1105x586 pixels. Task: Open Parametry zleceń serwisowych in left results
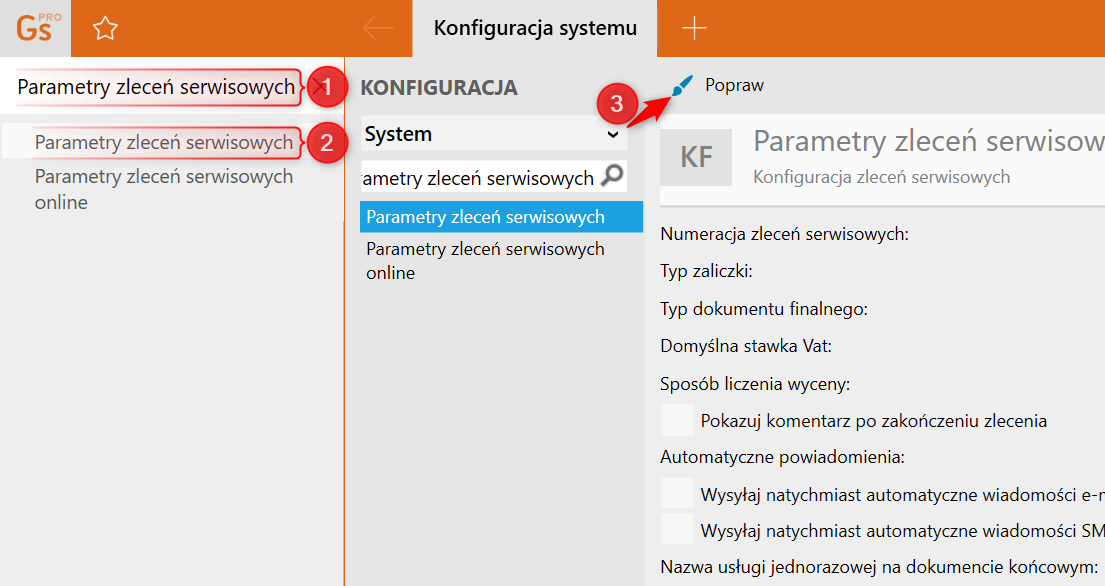click(163, 143)
